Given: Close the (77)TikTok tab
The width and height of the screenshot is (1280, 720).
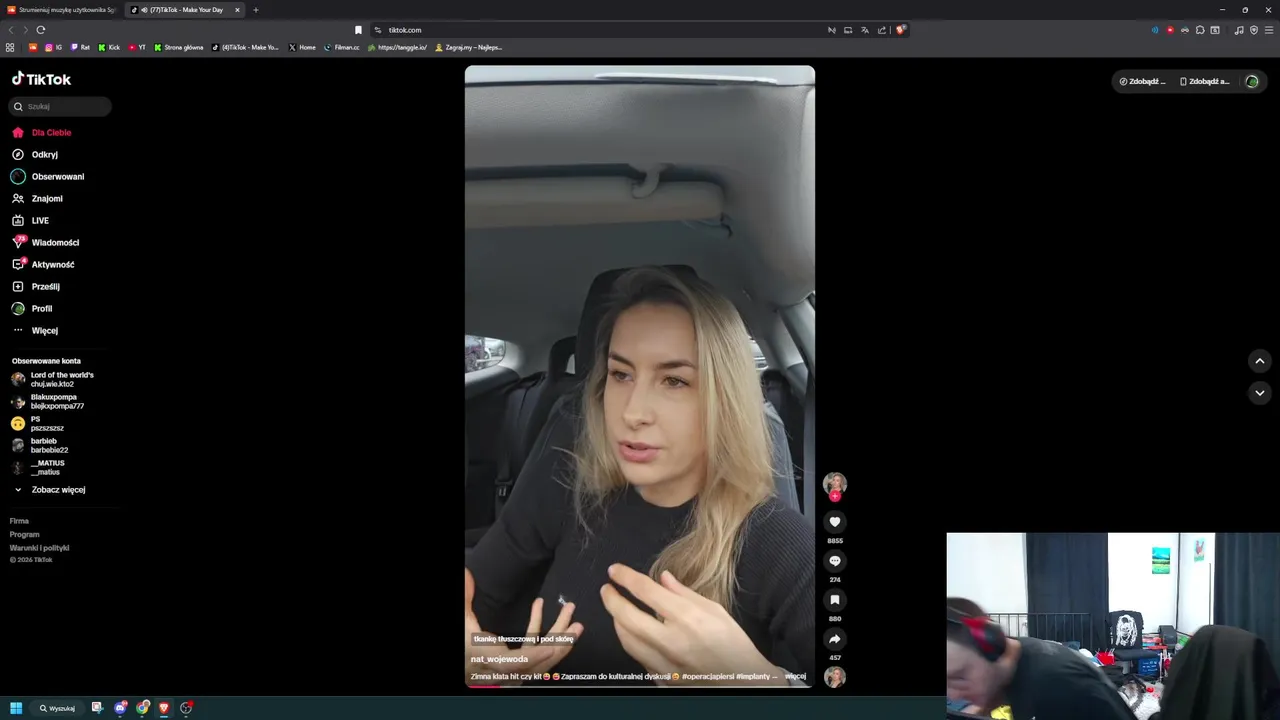Looking at the screenshot, I should point(238,10).
